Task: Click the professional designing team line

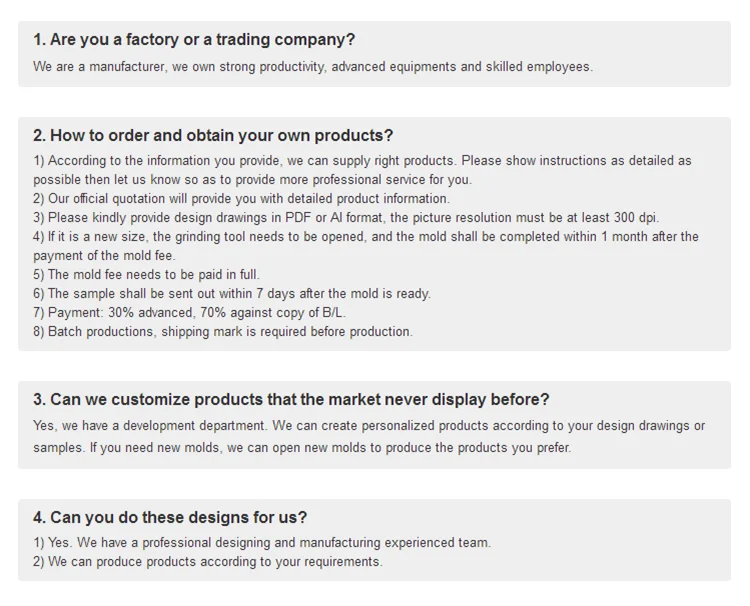Action: pos(262,542)
